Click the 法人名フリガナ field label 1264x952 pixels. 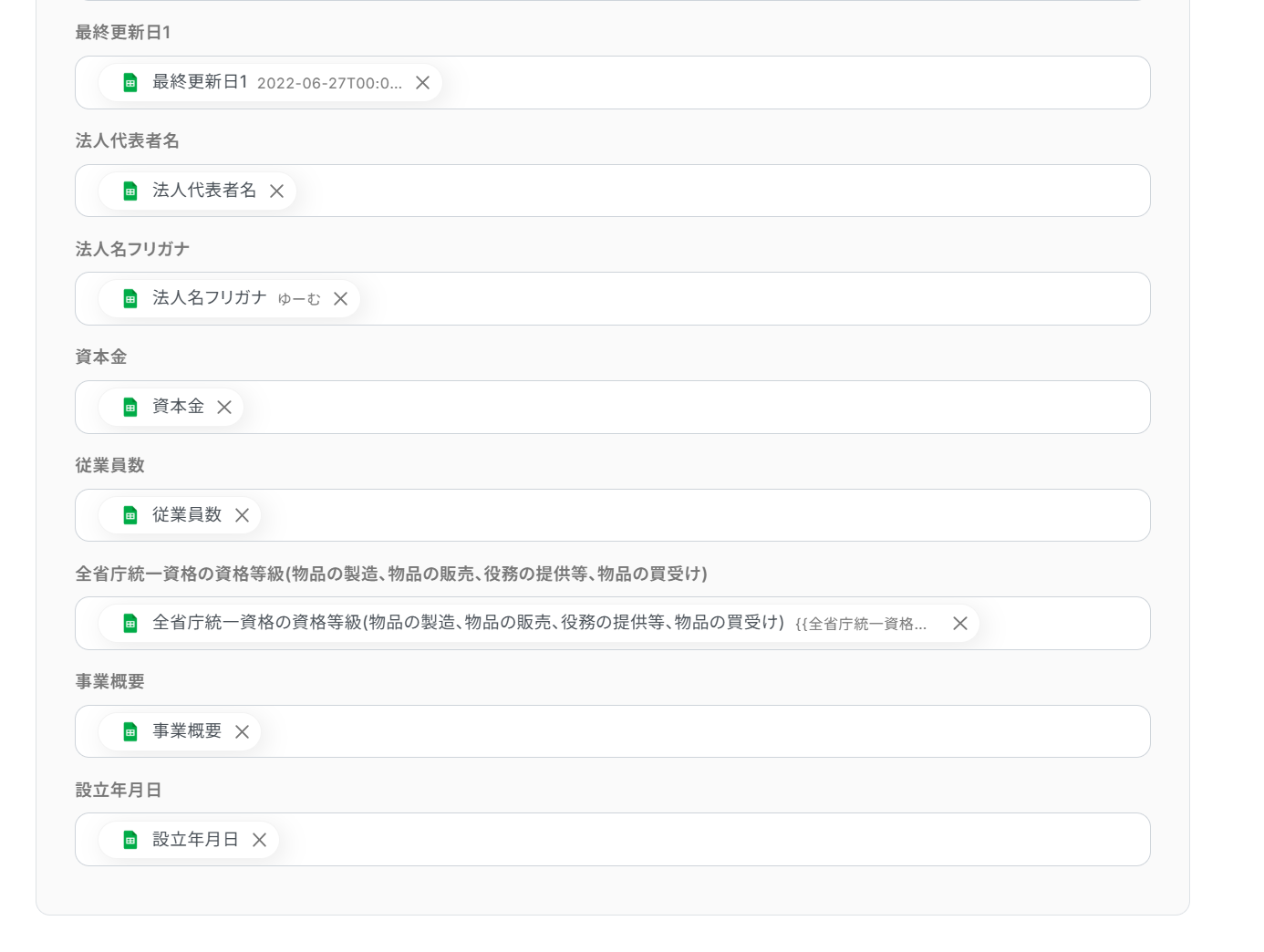pyautogui.click(x=133, y=249)
